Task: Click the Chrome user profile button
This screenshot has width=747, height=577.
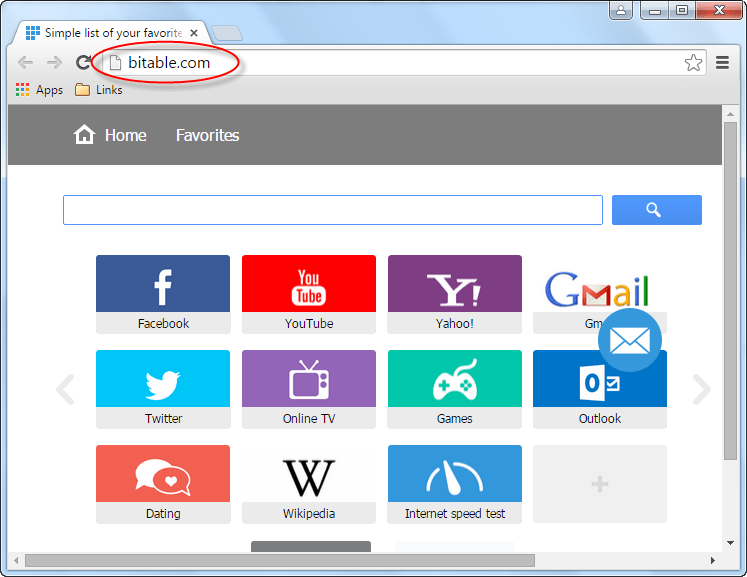Action: click(621, 10)
